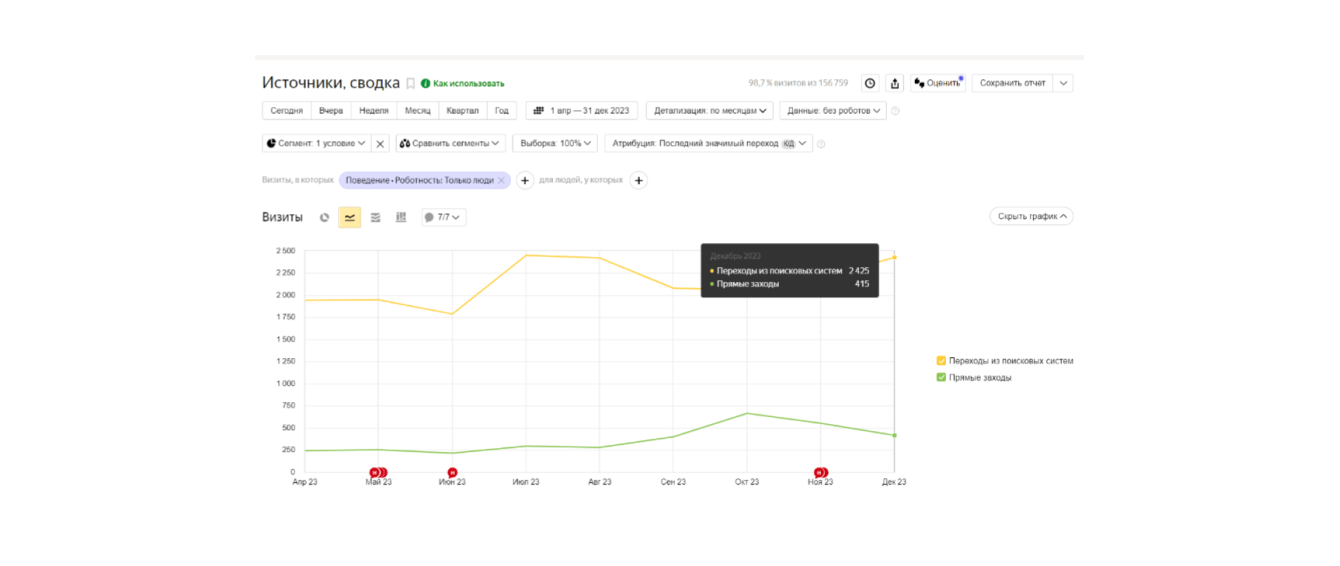Open the 'Как использовать' help link
Image resolution: width=1340 pixels, height=566 pixels.
pos(468,84)
